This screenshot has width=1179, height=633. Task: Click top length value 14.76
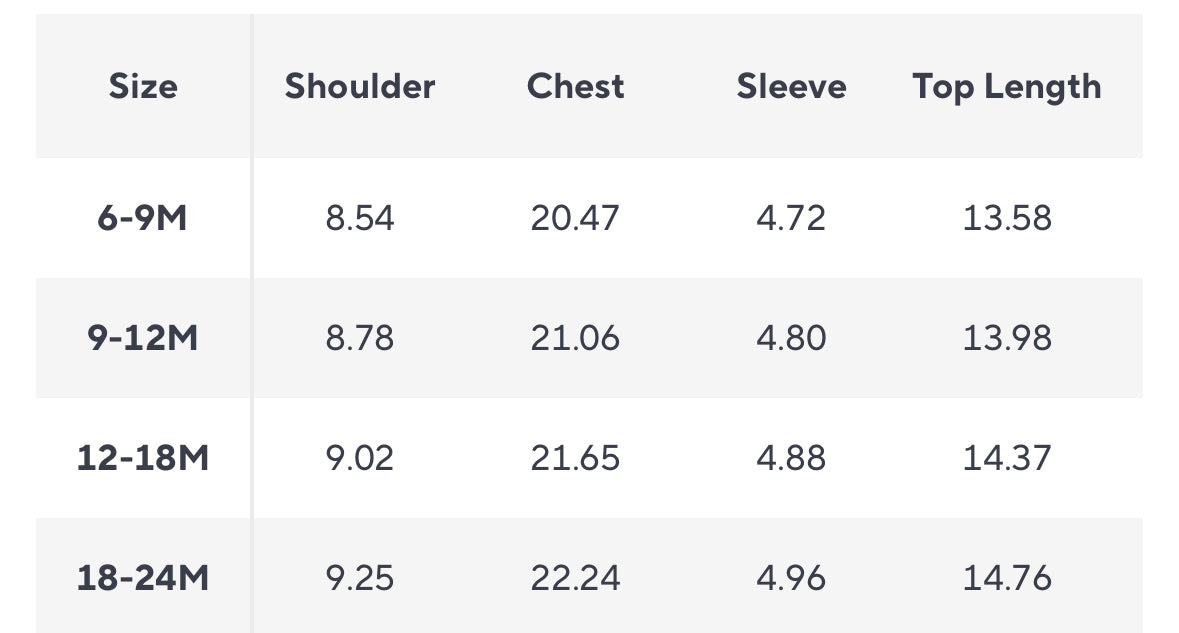(1007, 578)
